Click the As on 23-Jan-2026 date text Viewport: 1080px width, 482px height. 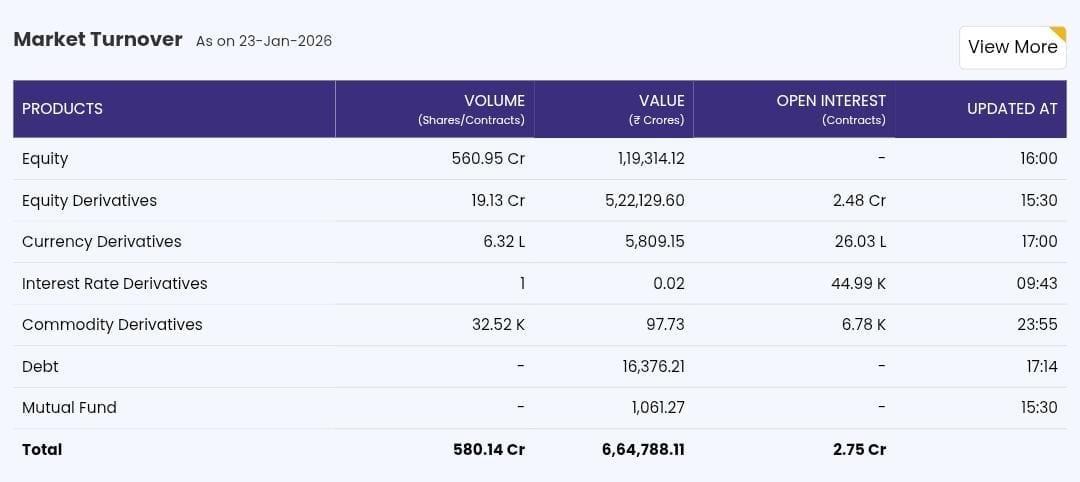pos(264,41)
